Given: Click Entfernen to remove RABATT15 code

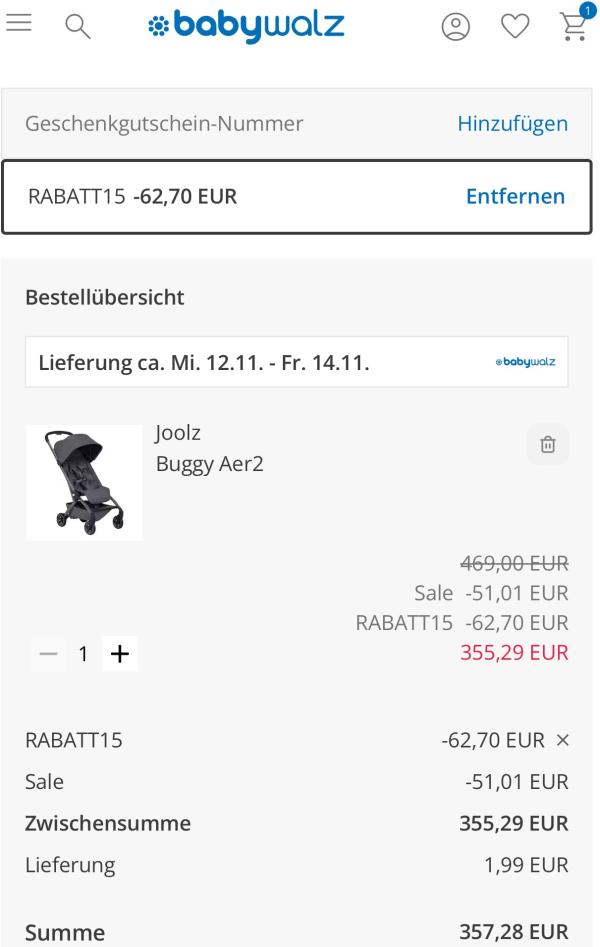Looking at the screenshot, I should 515,197.
